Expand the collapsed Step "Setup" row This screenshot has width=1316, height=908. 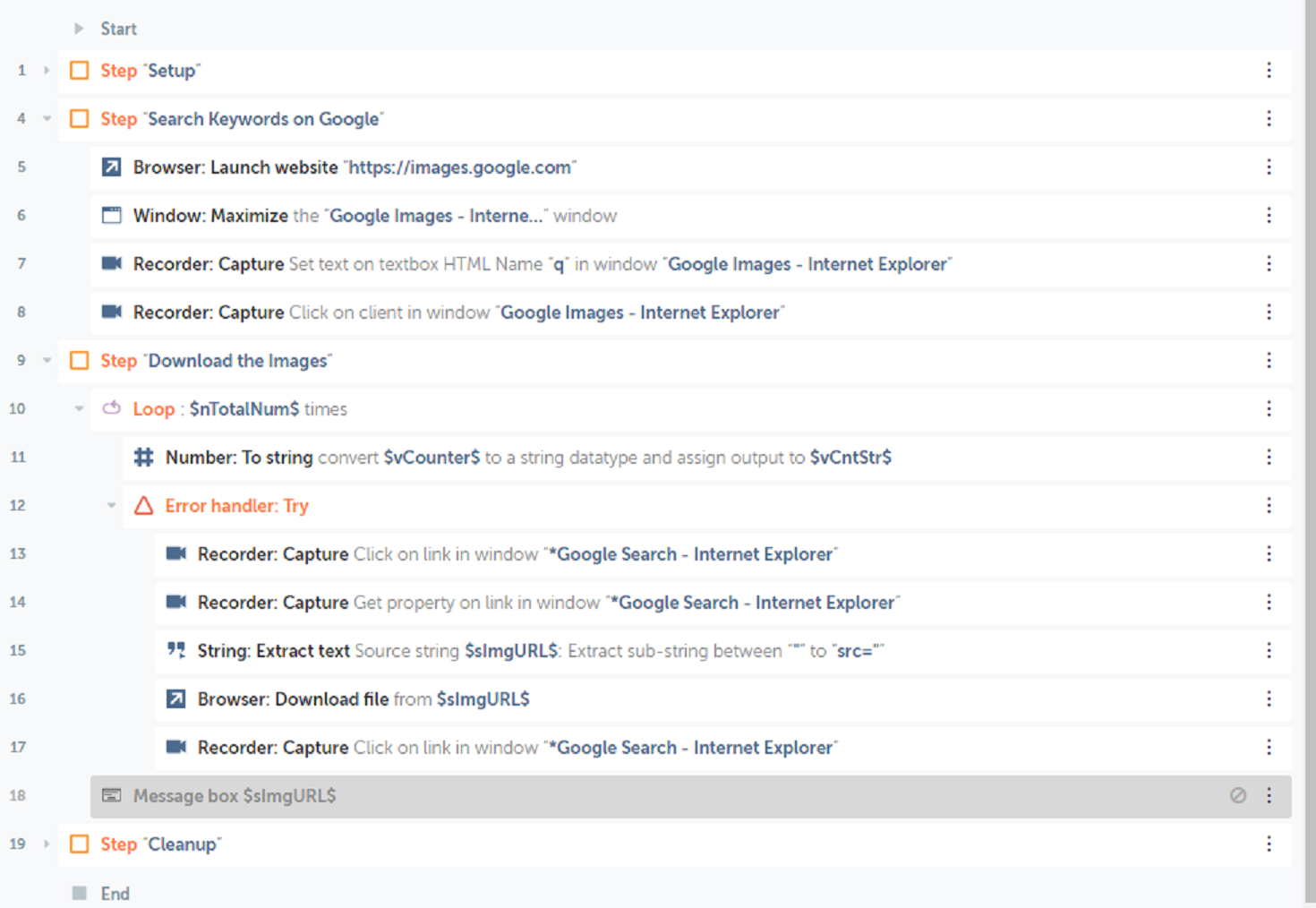[47, 71]
